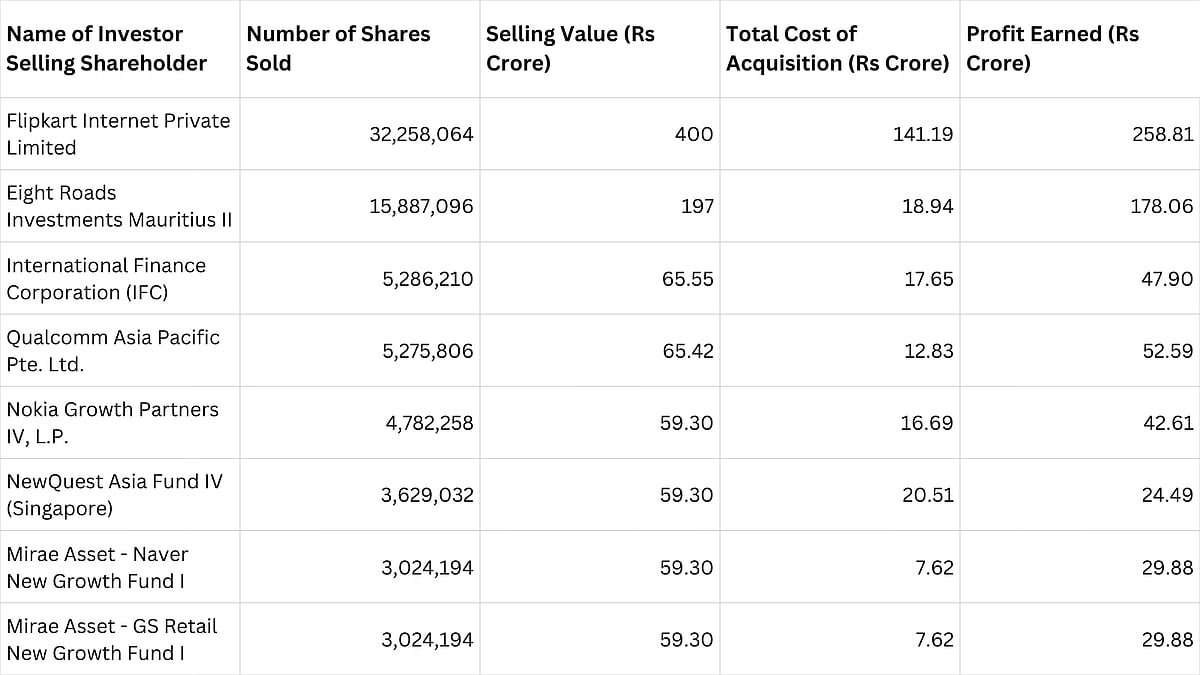Image resolution: width=1200 pixels, height=675 pixels.
Task: Select 'Total Cost of Acquisition' header cell
Action: click(837, 49)
